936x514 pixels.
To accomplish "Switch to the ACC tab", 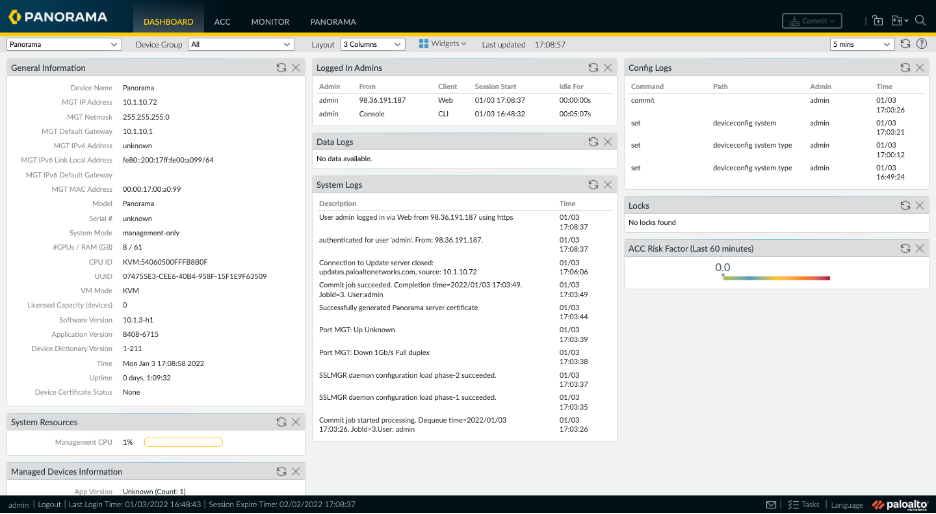I will [x=222, y=21].
